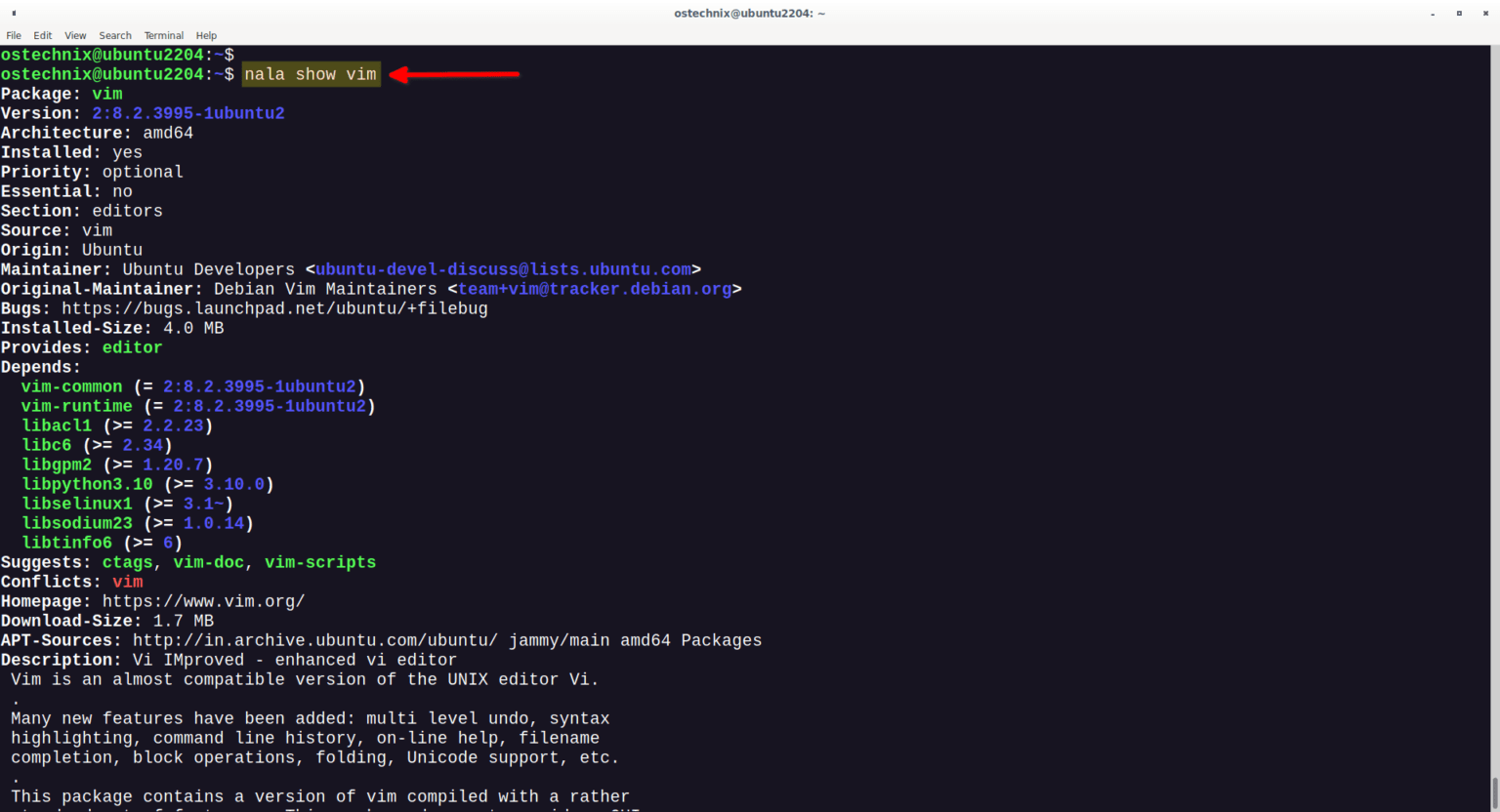The image size is (1500, 812).
Task: Open the Edit menu
Action: [42, 35]
